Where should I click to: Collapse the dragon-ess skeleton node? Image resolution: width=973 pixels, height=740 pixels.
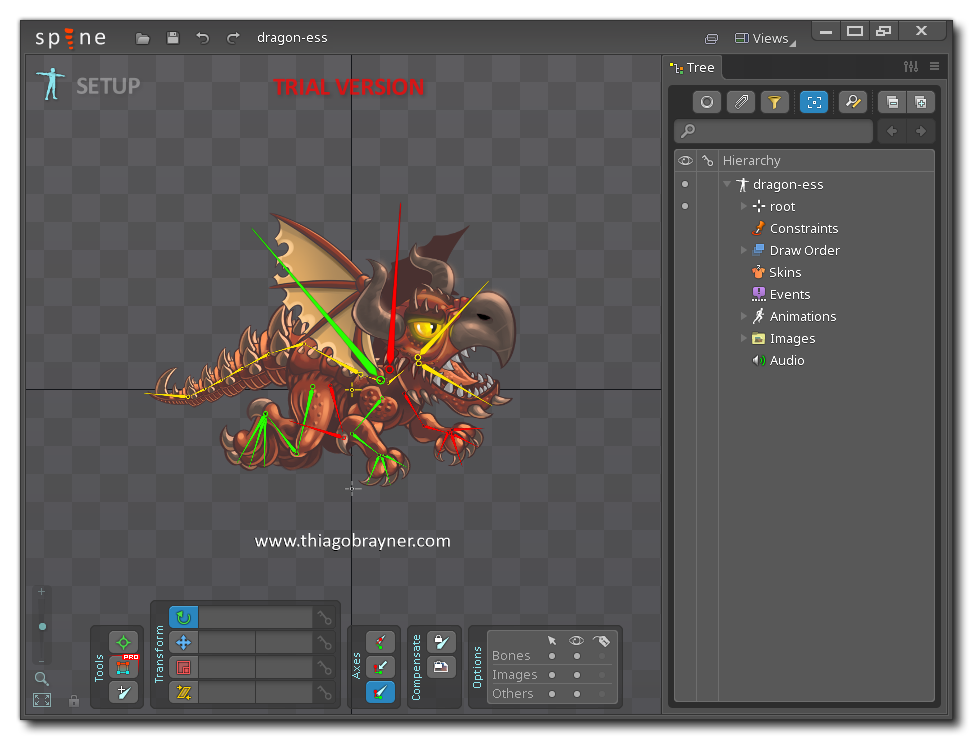click(727, 184)
